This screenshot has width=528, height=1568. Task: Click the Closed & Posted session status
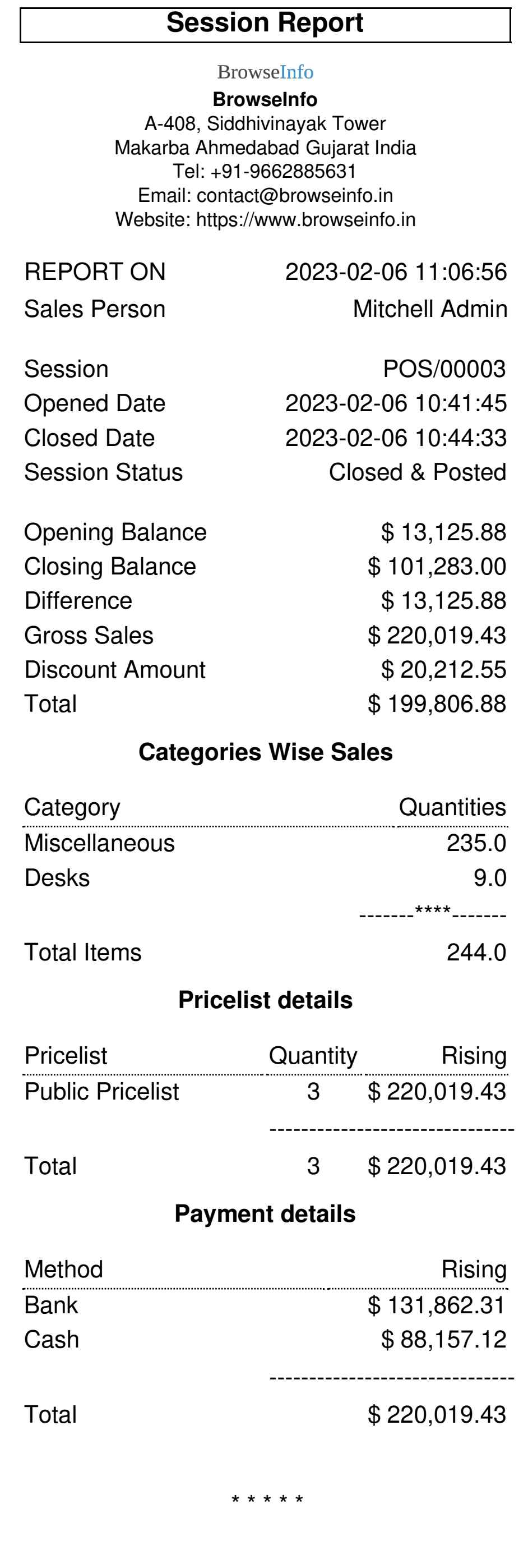(x=417, y=472)
